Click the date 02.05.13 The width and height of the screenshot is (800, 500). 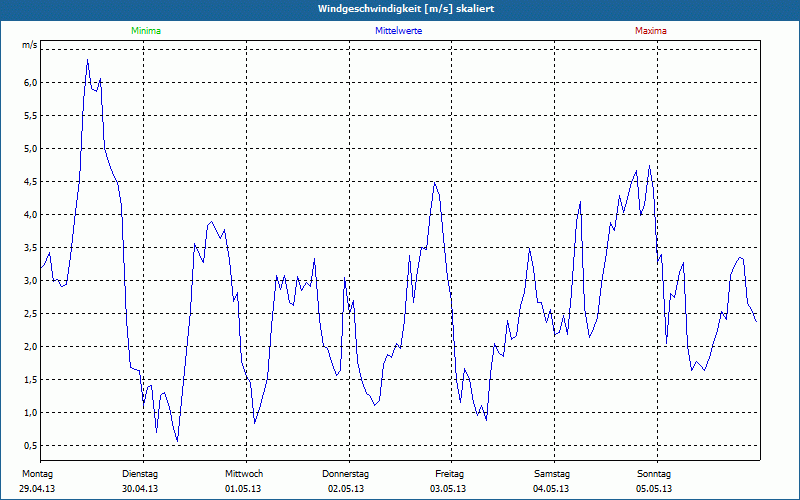(x=346, y=489)
